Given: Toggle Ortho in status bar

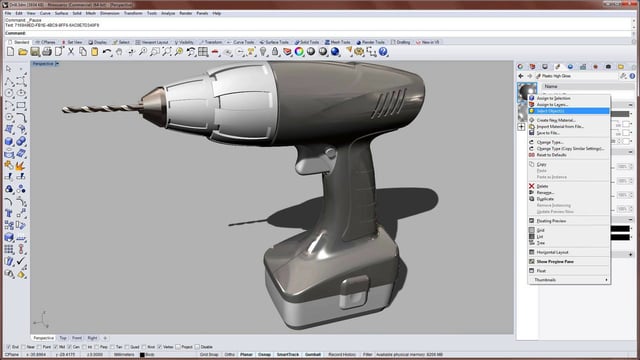Looking at the screenshot, I should pos(229,355).
